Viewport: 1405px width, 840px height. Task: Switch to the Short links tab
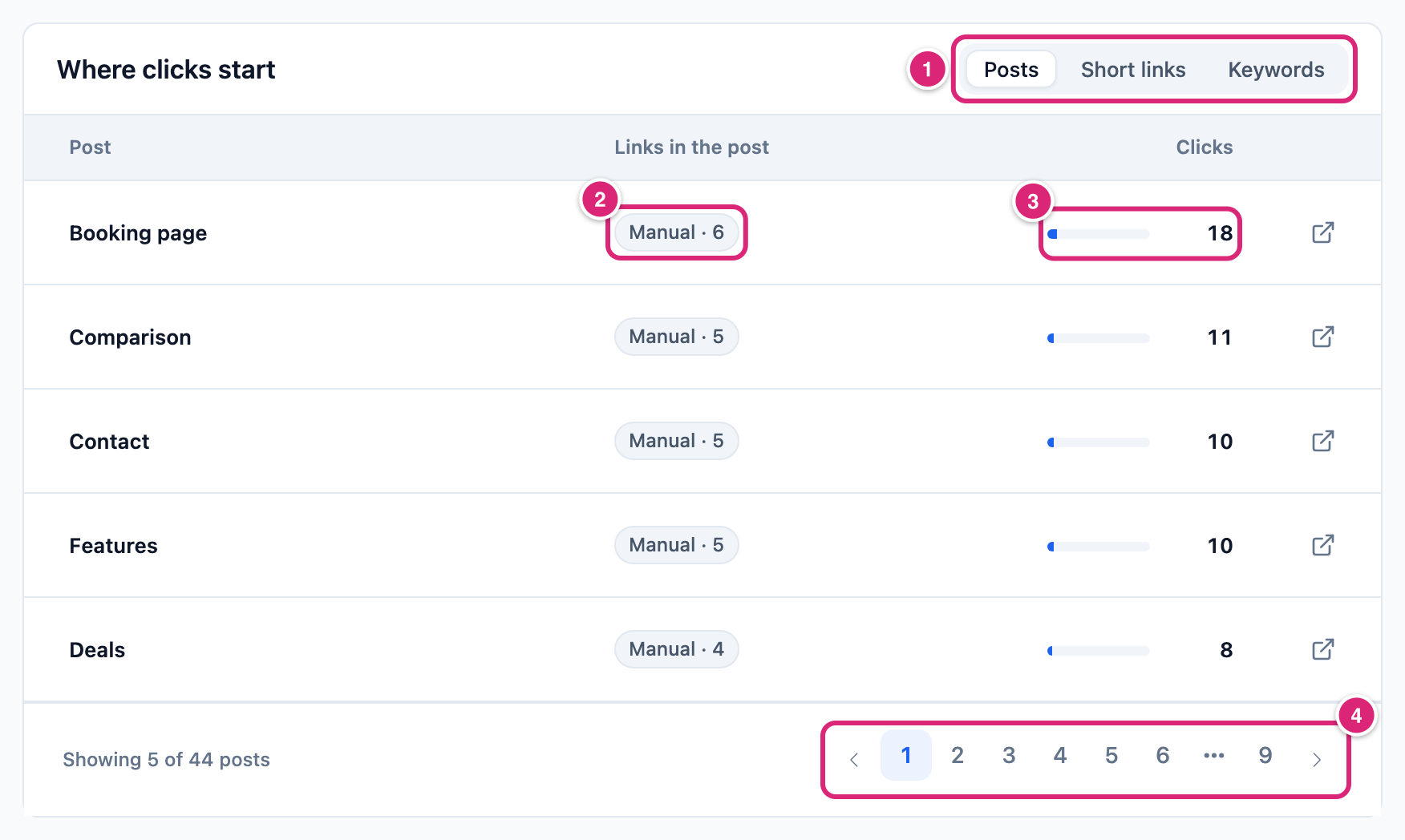pos(1132,70)
